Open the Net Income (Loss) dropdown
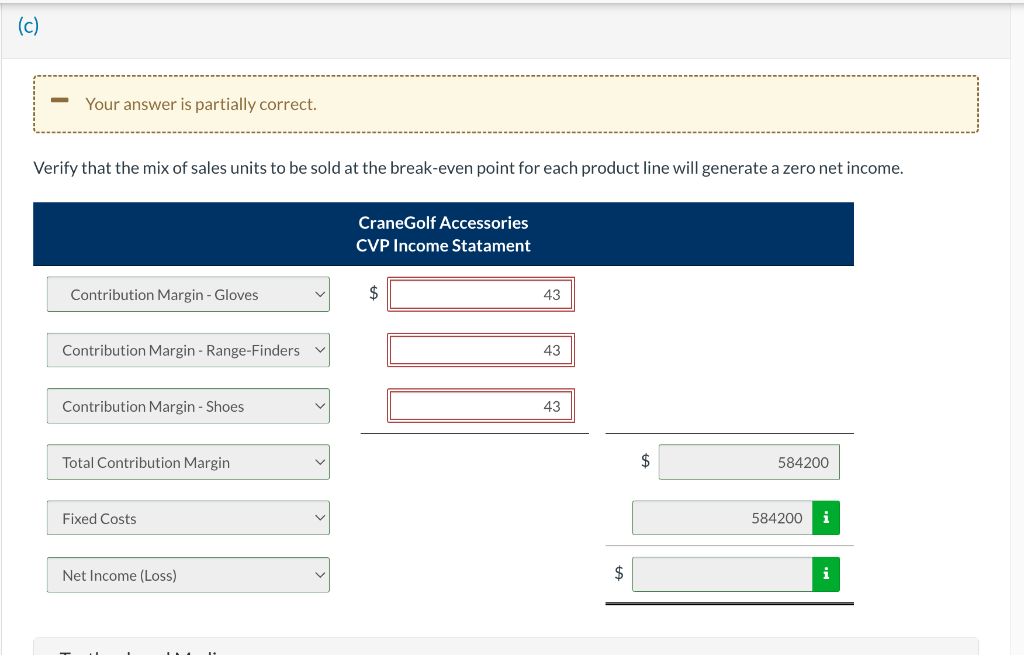Image resolution: width=1024 pixels, height=655 pixels. pos(188,575)
